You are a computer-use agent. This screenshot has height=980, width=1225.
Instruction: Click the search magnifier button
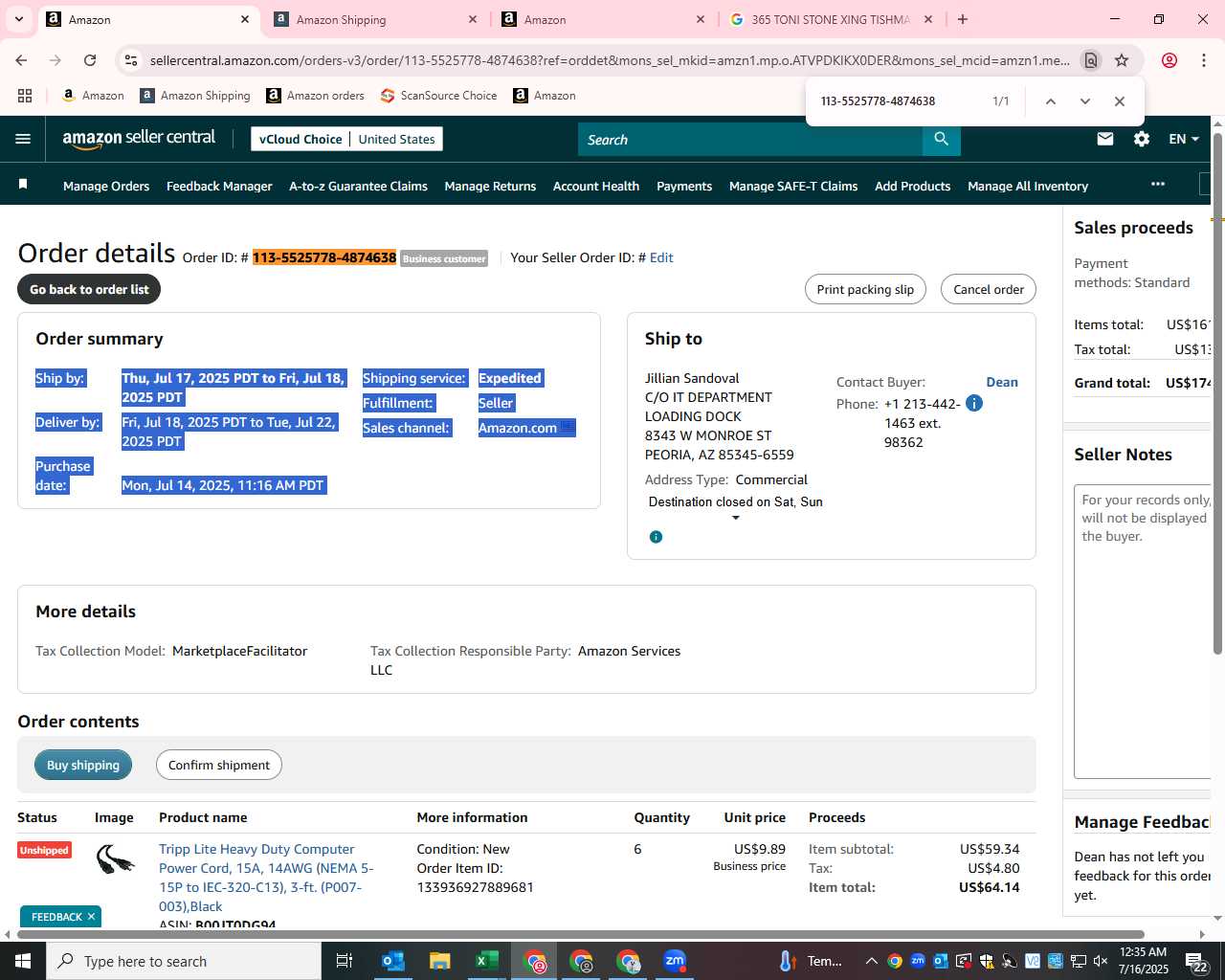(x=942, y=140)
